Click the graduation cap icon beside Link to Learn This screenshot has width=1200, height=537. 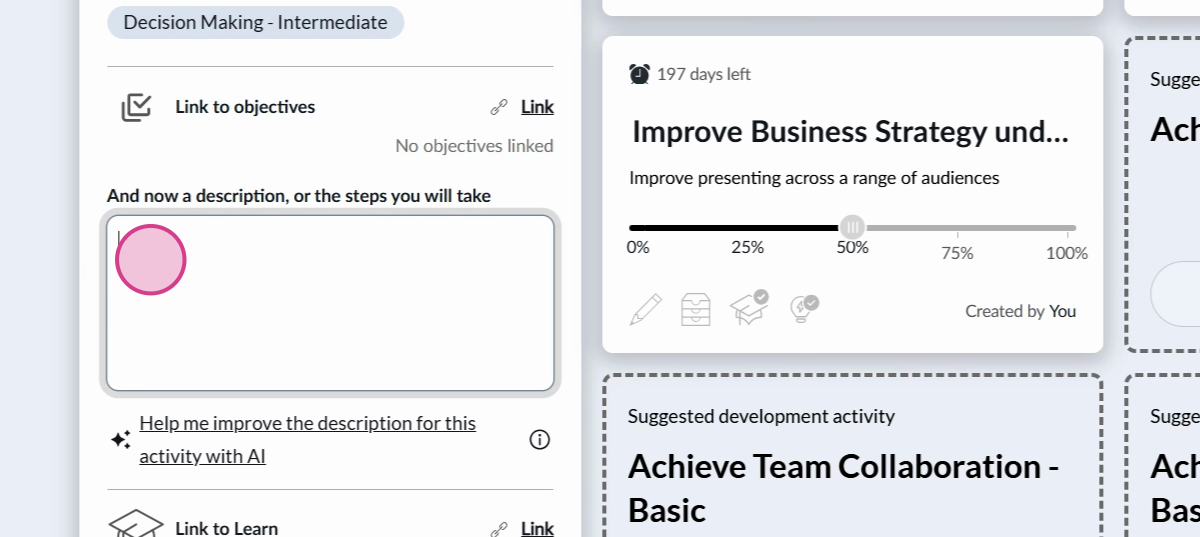pyautogui.click(x=136, y=526)
